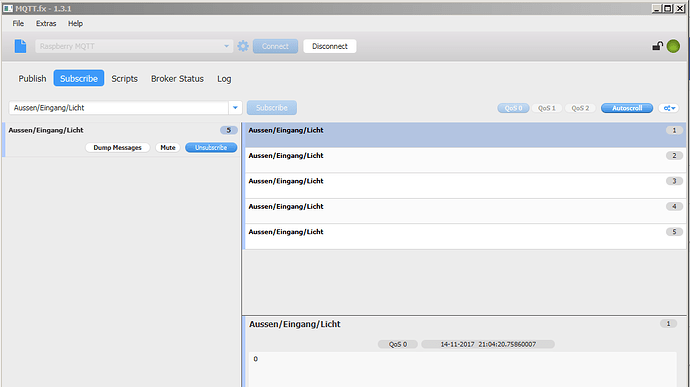Open connection settings gear icon
The image size is (690, 387).
click(x=243, y=46)
